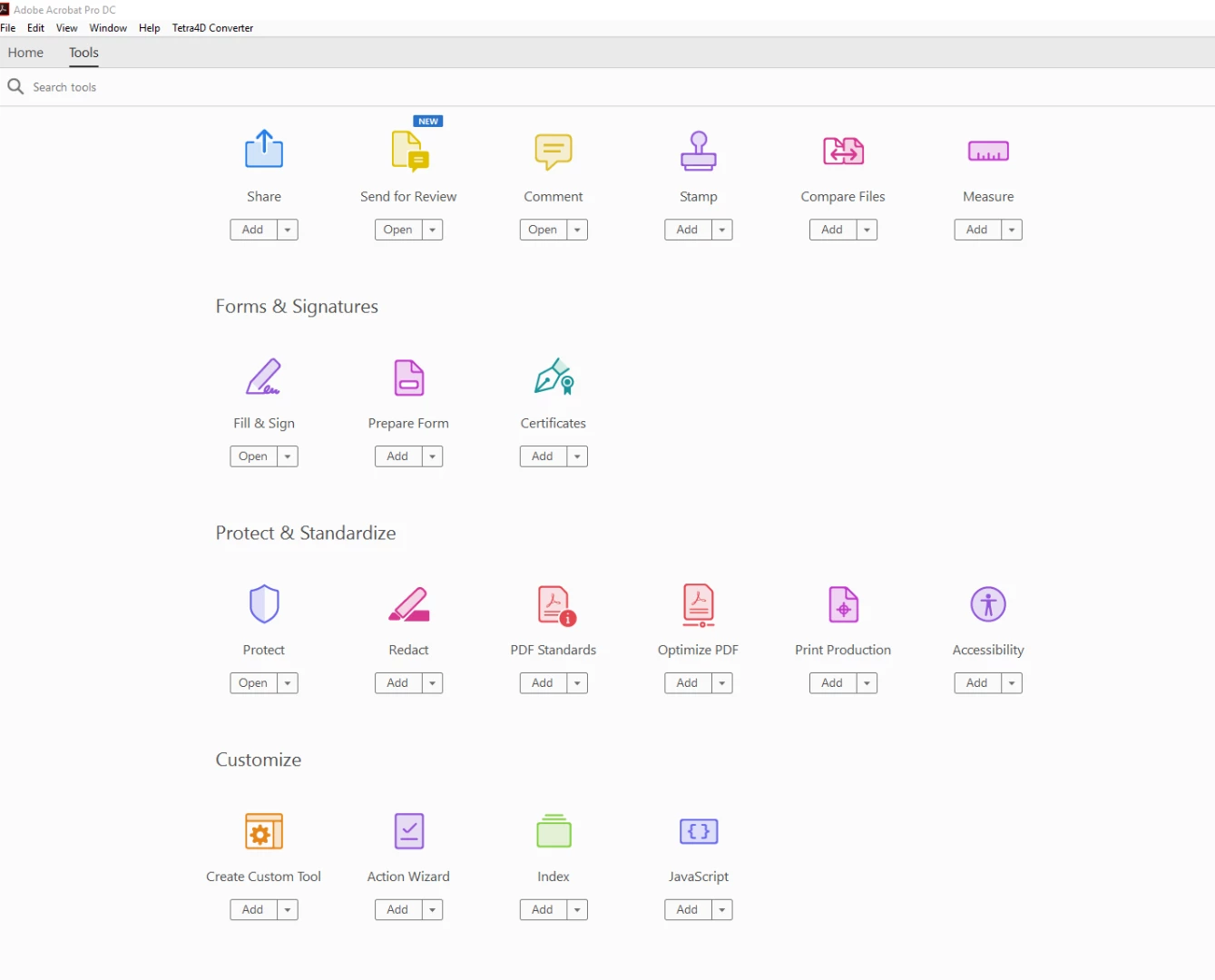The width and height of the screenshot is (1215, 980).
Task: Add the Print Production tool
Action: pos(833,683)
